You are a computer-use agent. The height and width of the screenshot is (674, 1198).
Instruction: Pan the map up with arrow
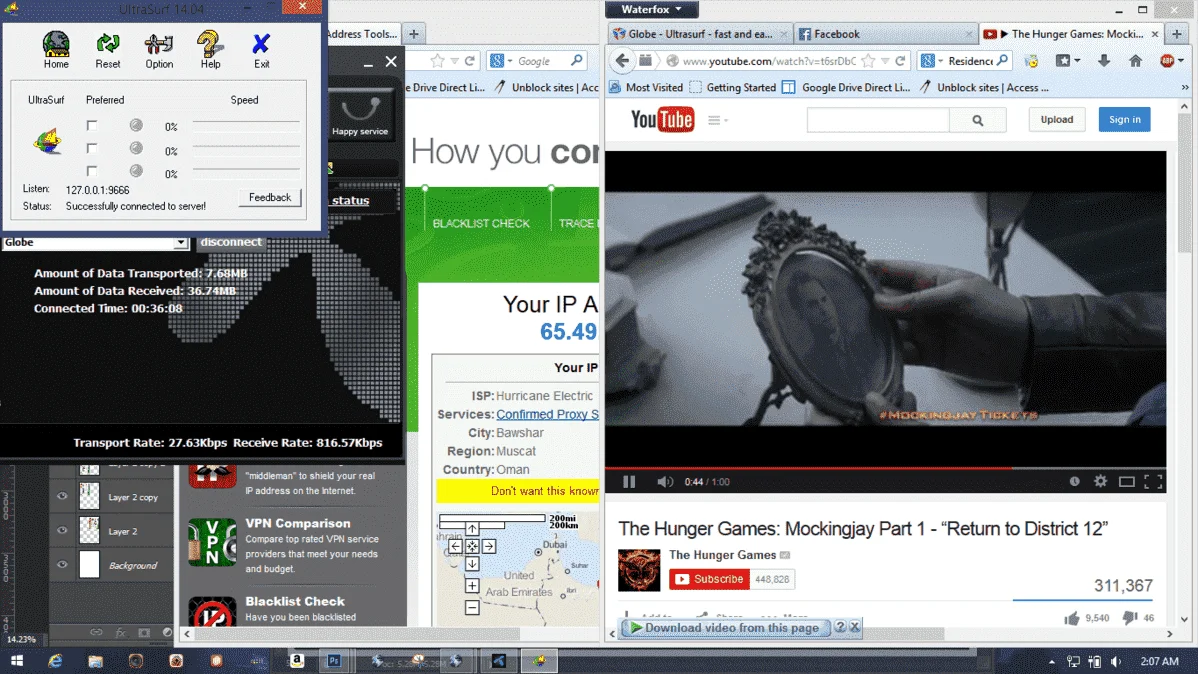[x=472, y=529]
